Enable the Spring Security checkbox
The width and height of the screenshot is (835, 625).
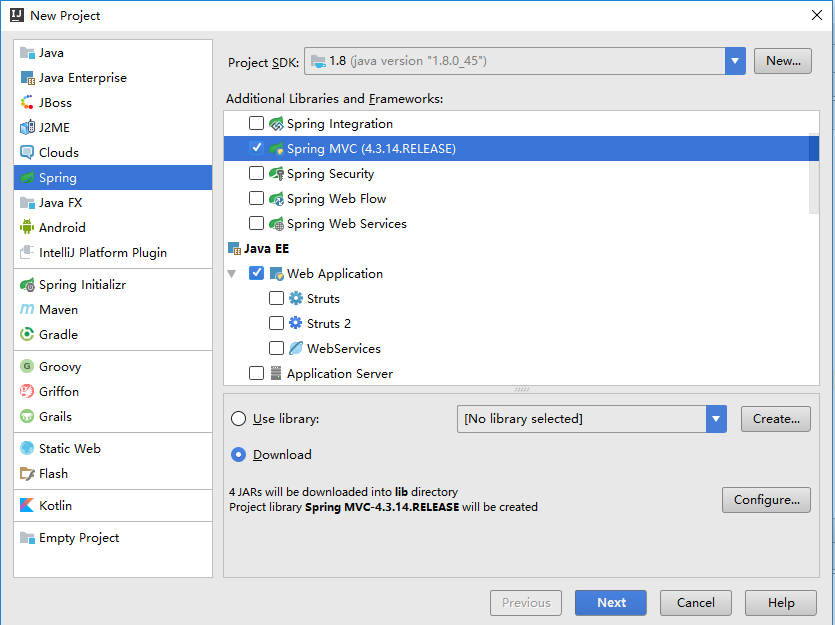click(x=256, y=173)
